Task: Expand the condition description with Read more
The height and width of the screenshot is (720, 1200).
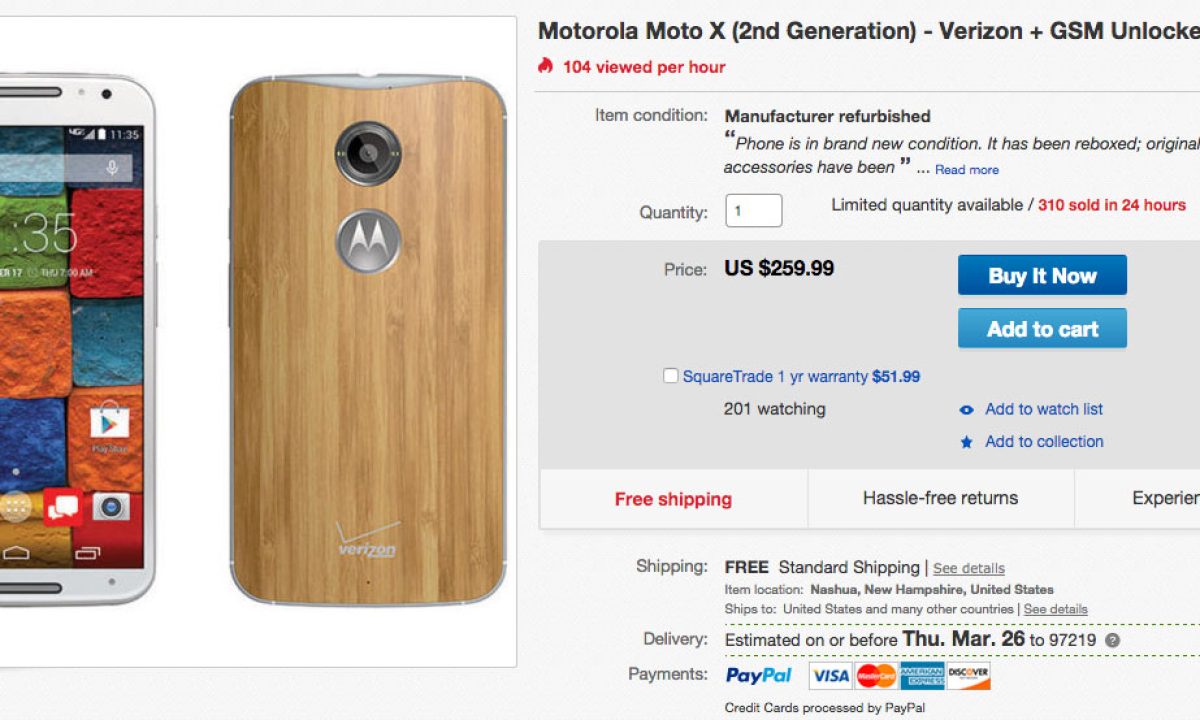Action: (966, 170)
